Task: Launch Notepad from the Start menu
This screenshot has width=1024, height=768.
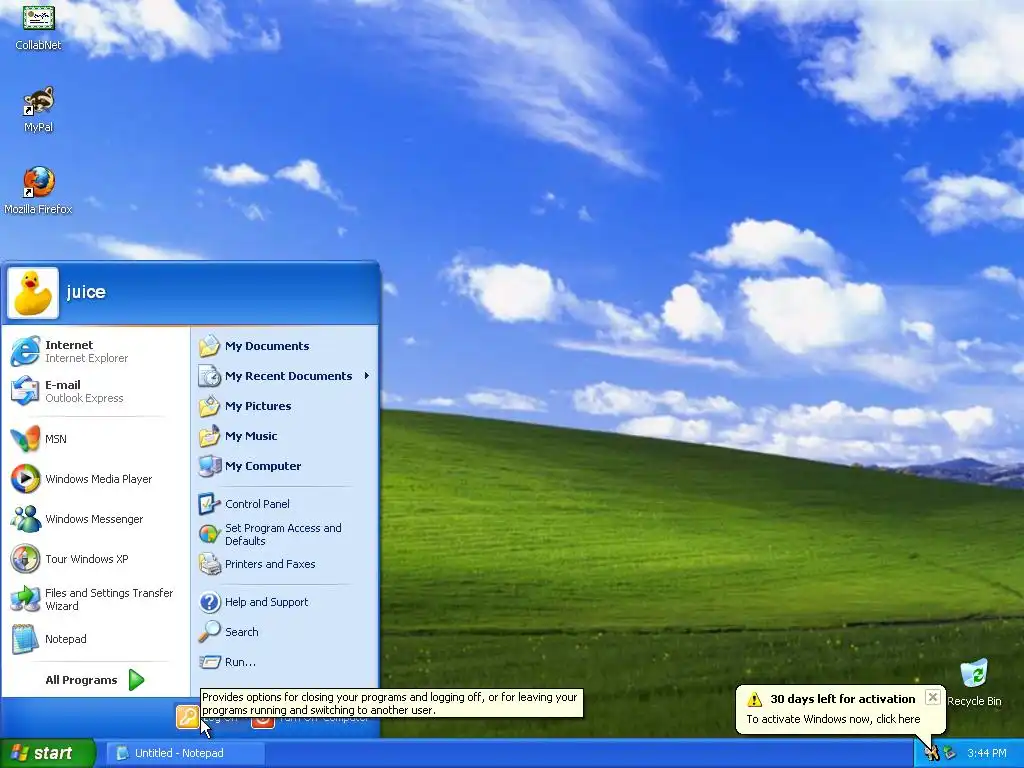Action: coord(96,639)
